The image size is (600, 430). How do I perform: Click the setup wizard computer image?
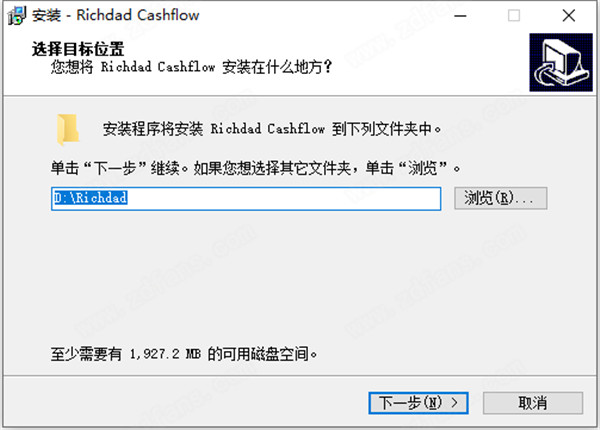561,62
